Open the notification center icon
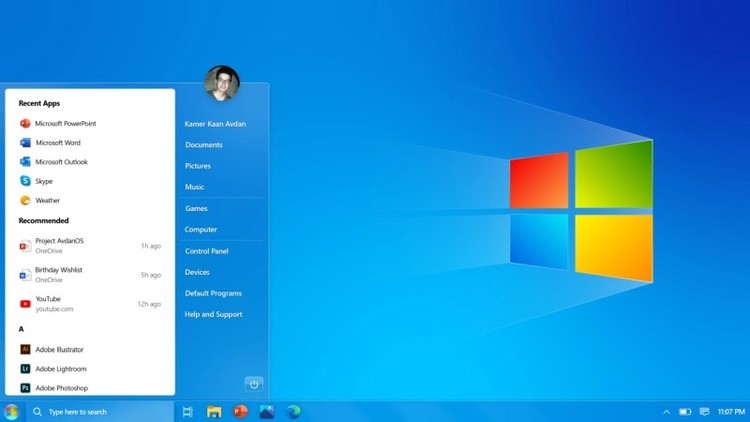 (704, 411)
